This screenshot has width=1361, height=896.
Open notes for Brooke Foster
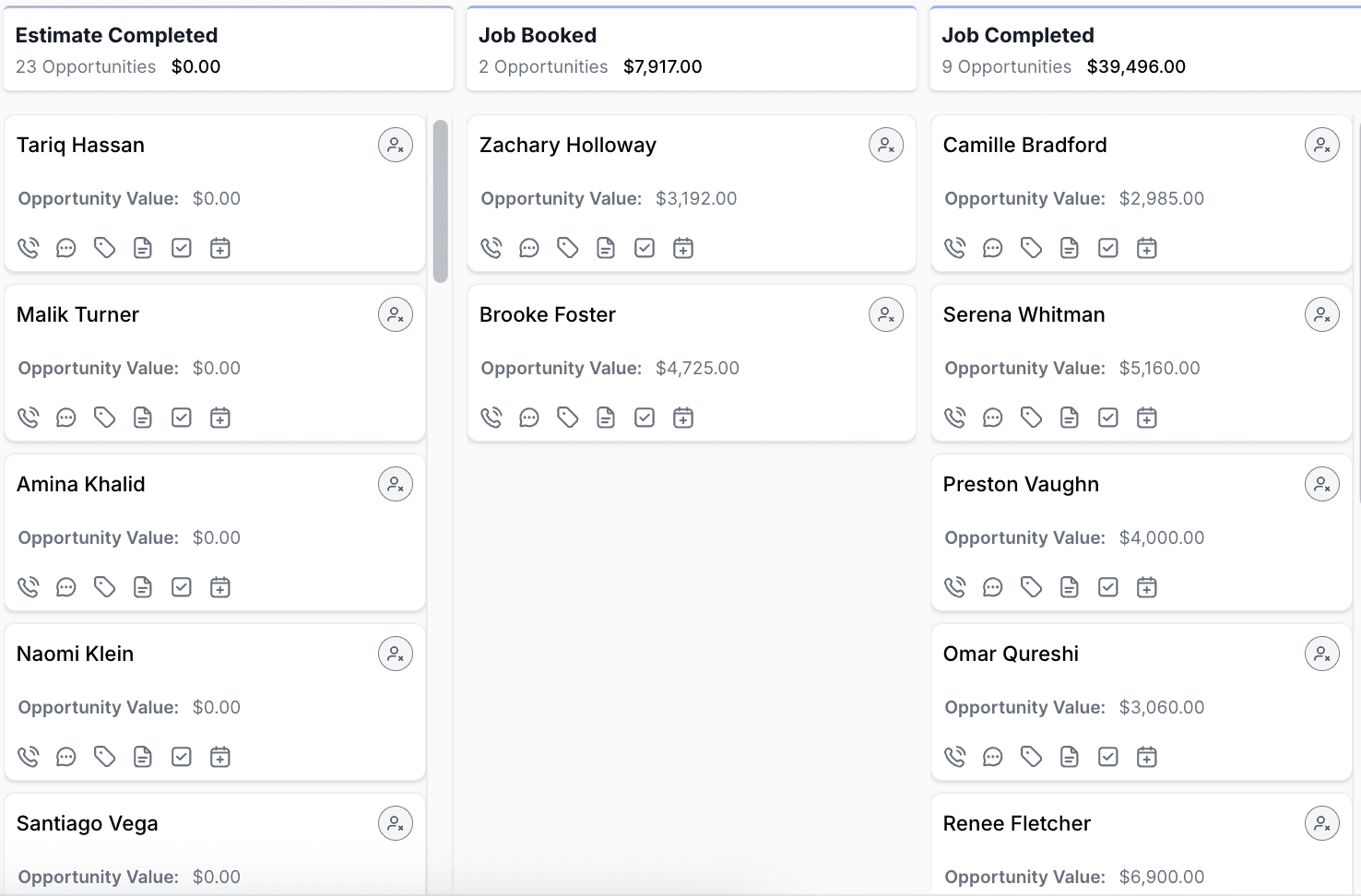click(606, 418)
